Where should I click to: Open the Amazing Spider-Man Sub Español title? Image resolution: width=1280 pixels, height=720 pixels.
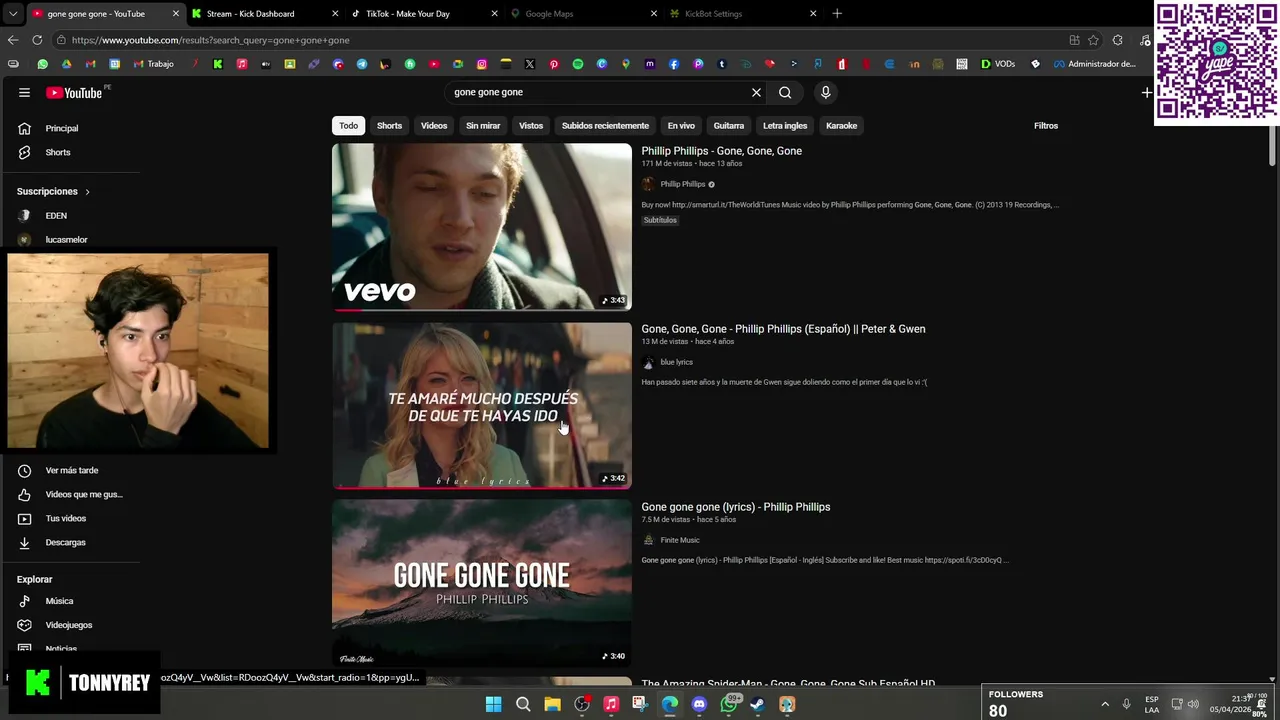click(x=788, y=683)
